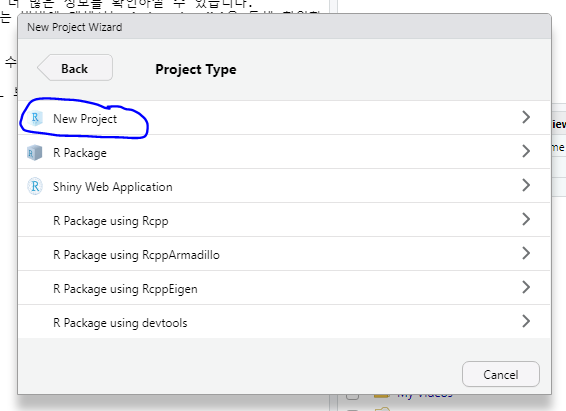This screenshot has width=566, height=411.
Task: Click the Shiny Web Application R icon
Action: pos(35,186)
